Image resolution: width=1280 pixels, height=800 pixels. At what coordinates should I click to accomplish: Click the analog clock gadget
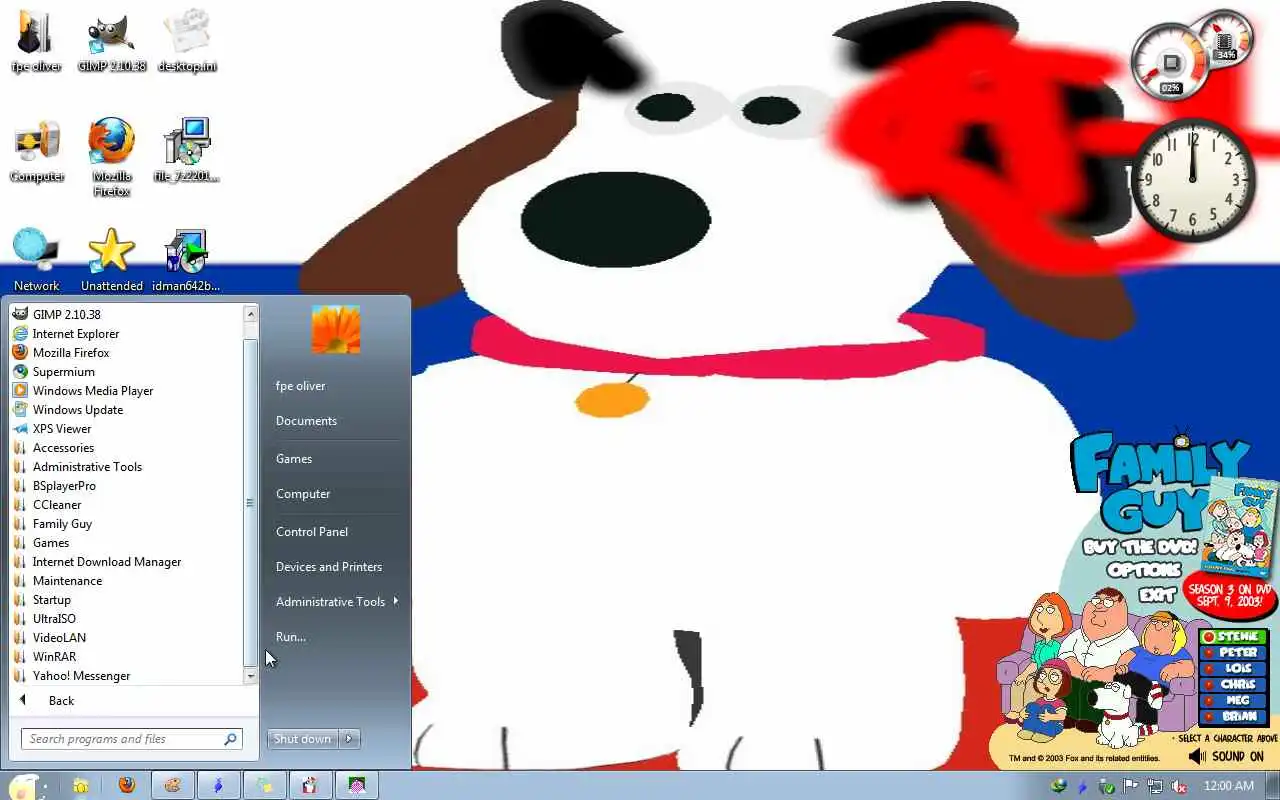1192,181
